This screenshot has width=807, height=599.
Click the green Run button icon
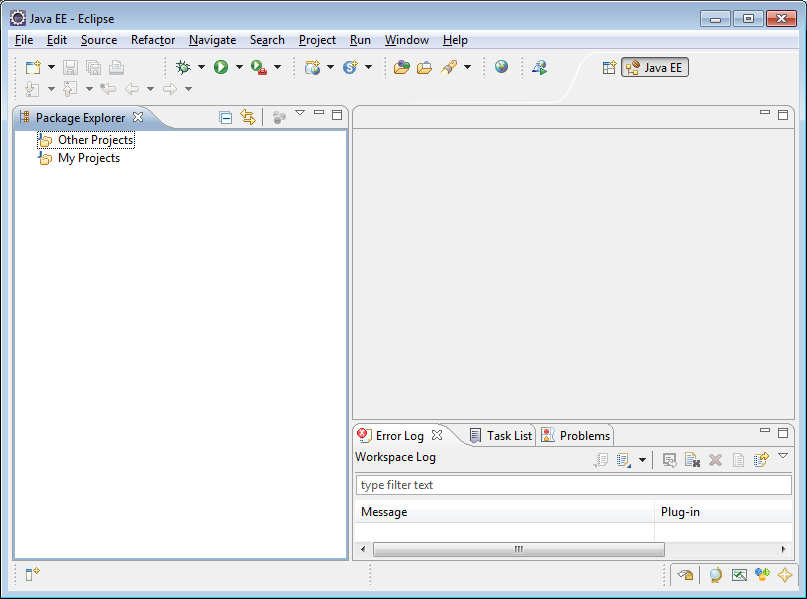[221, 67]
